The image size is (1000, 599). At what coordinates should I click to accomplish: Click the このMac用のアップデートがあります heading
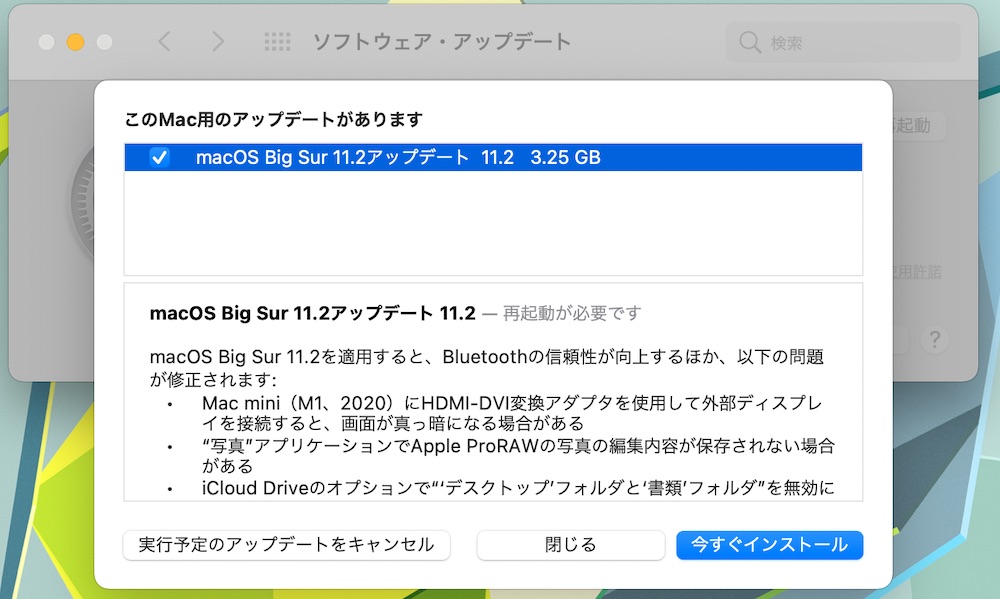(x=274, y=119)
